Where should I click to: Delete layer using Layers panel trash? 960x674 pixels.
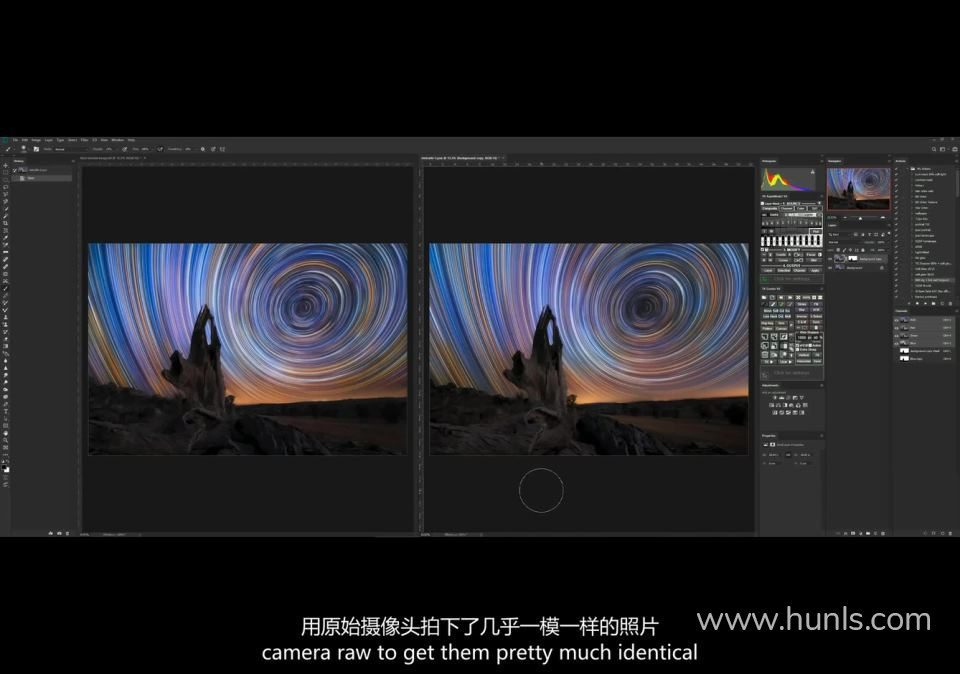pyautogui.click(x=883, y=533)
